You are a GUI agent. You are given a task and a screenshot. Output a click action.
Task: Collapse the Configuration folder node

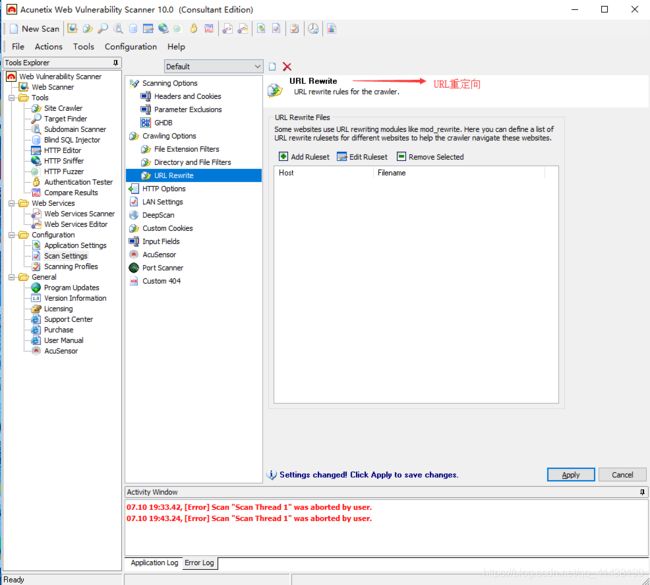tap(12, 235)
